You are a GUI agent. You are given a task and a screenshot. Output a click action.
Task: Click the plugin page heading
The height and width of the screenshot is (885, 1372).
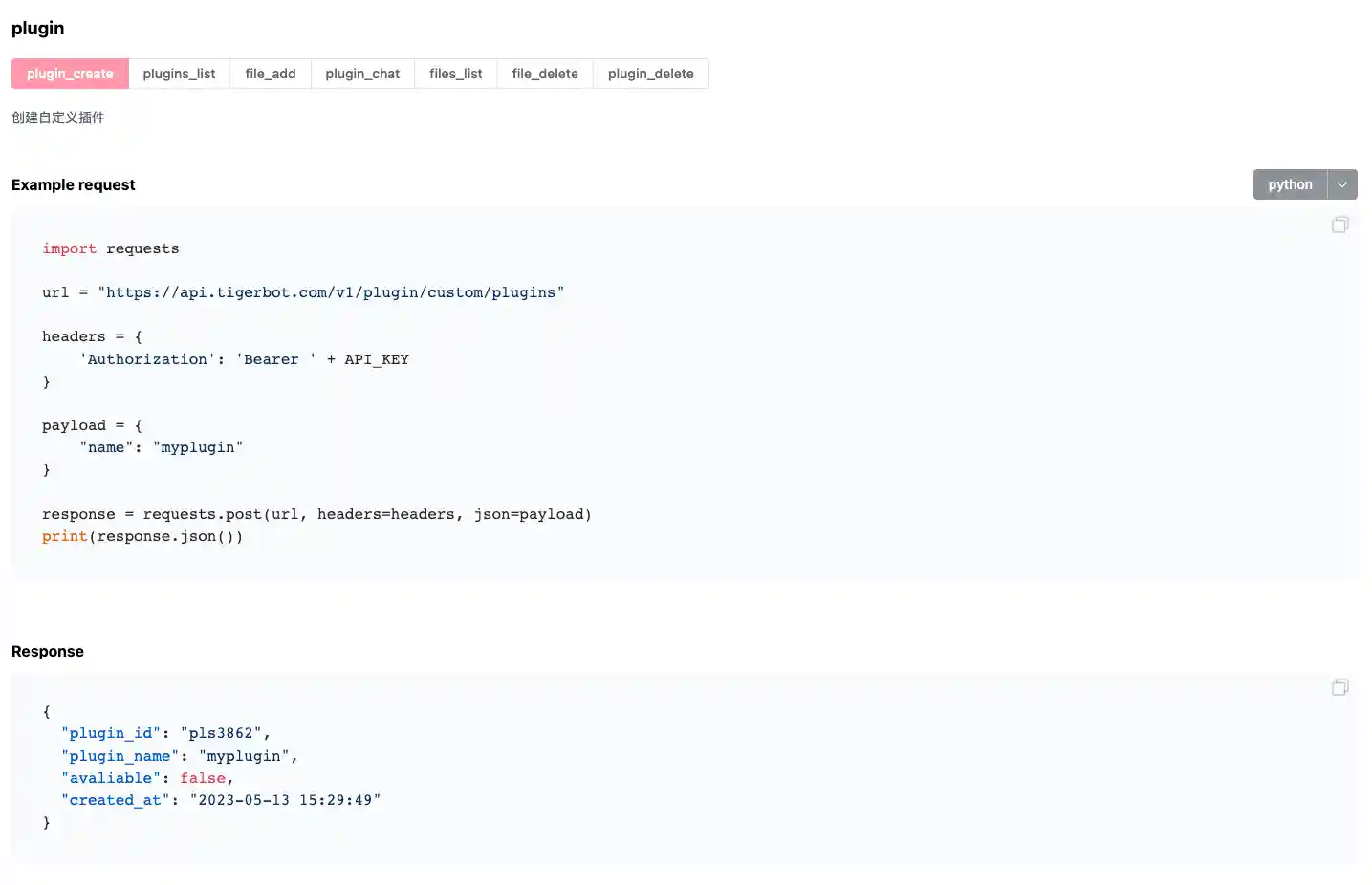[x=37, y=28]
